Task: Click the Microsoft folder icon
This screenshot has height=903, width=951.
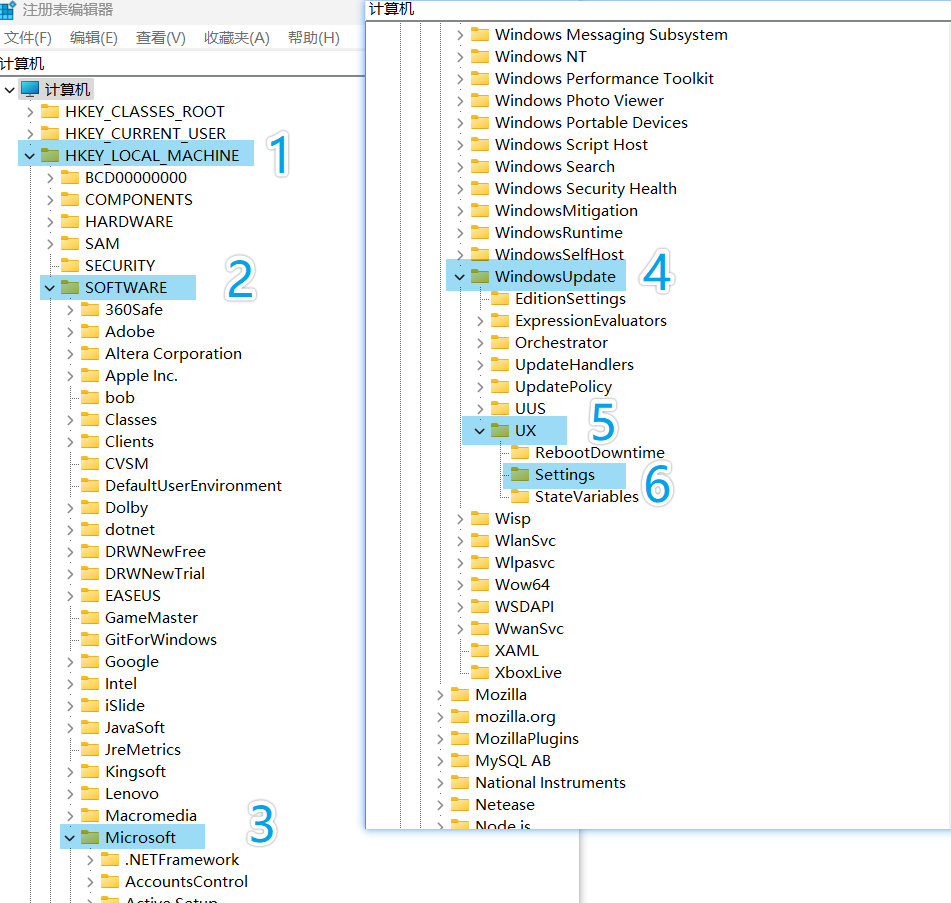Action: click(90, 837)
